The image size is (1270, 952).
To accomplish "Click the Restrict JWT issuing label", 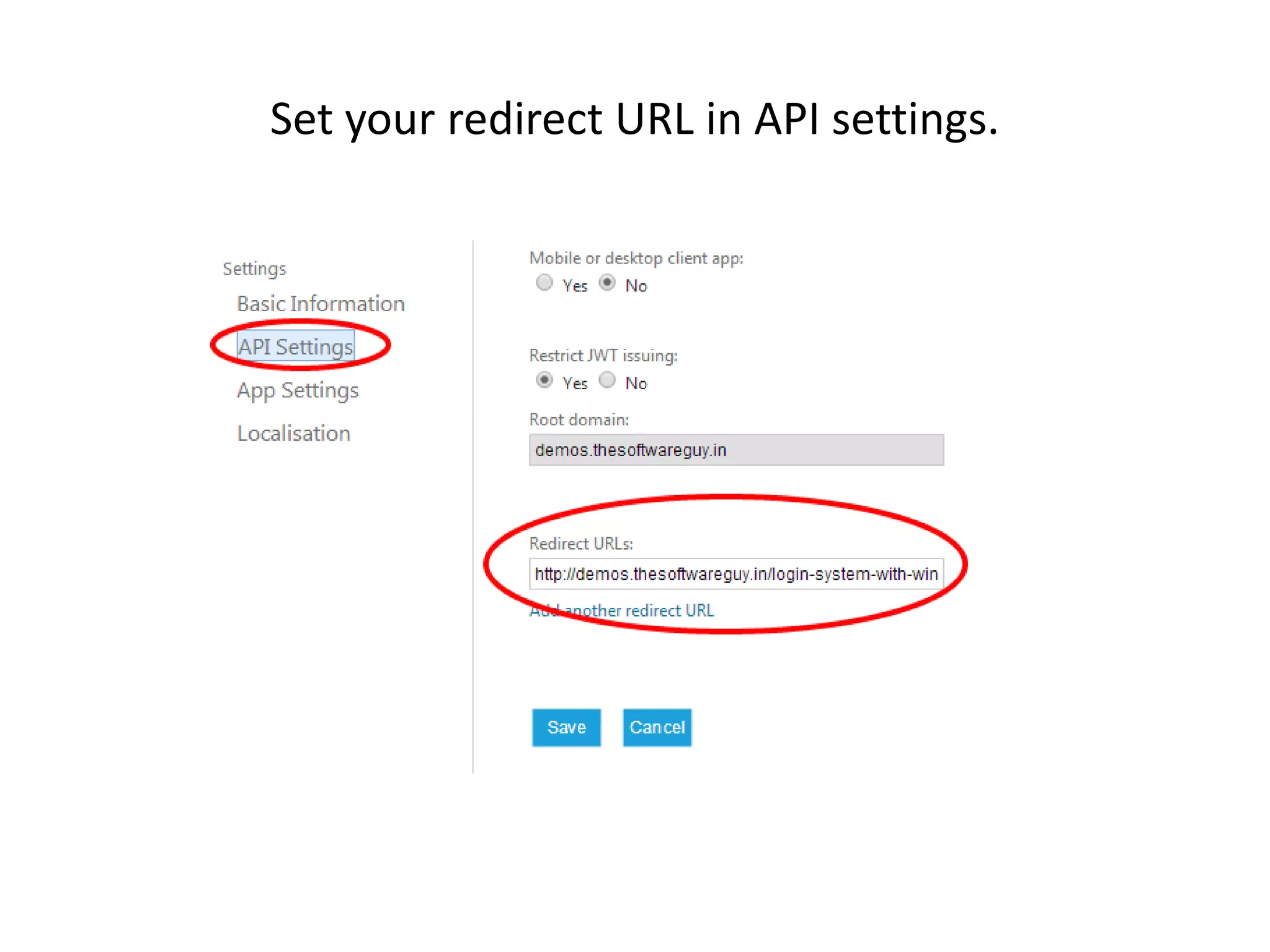I will [603, 356].
